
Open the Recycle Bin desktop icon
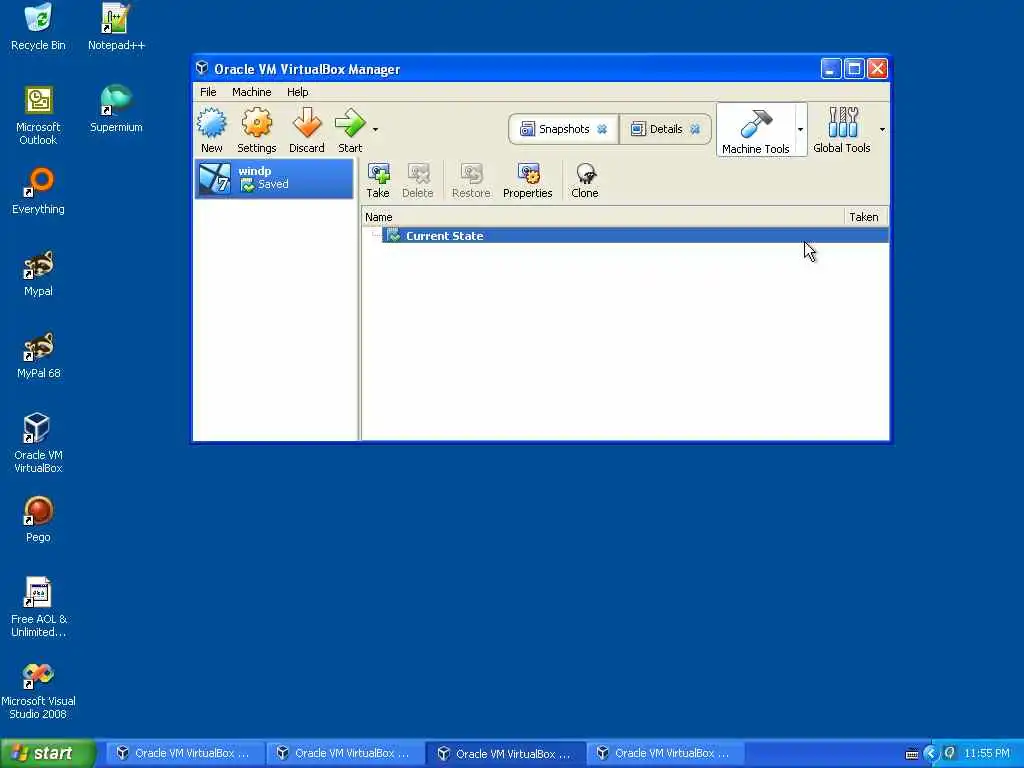38,27
